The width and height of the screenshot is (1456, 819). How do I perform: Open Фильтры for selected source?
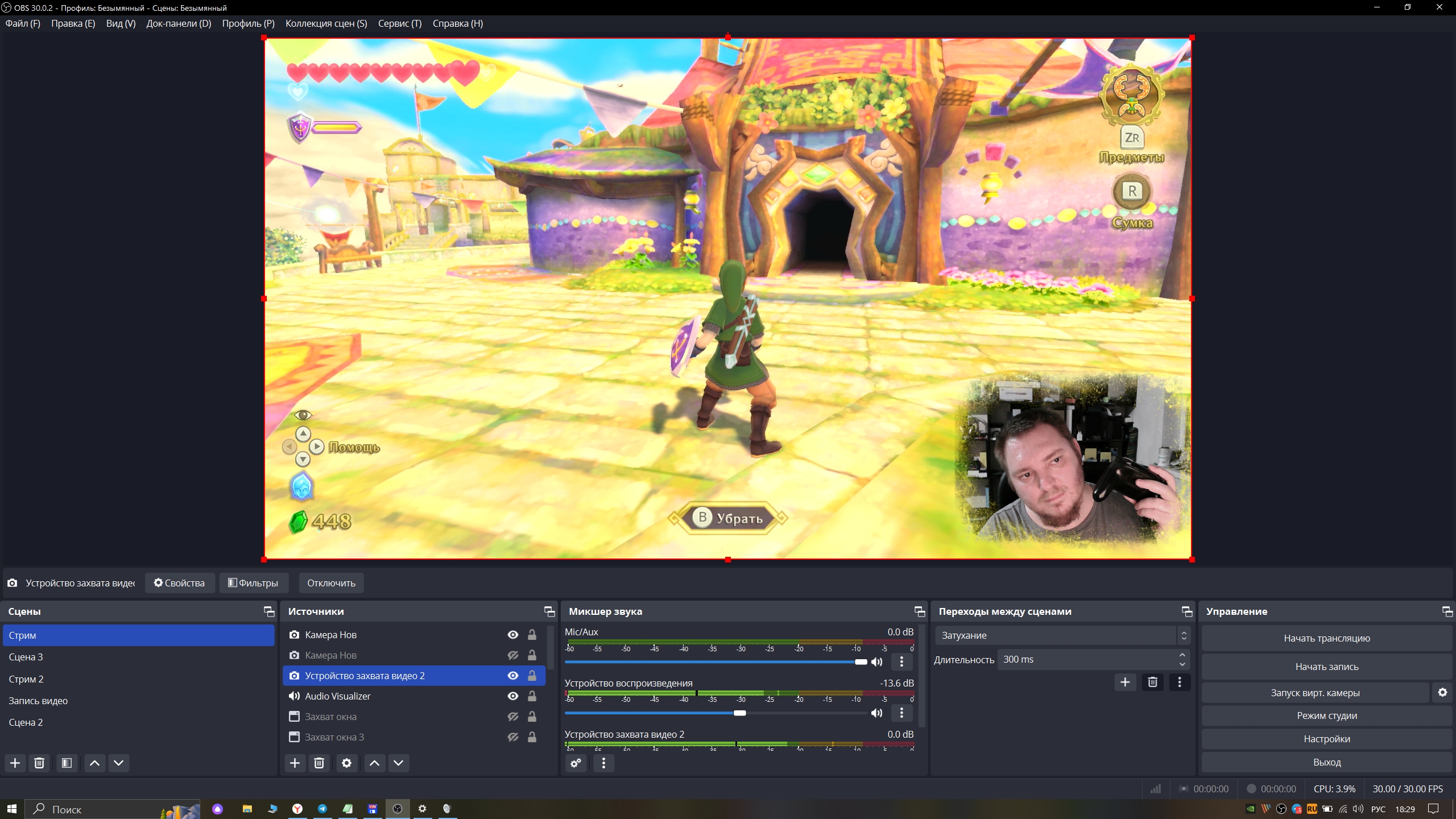click(x=254, y=583)
